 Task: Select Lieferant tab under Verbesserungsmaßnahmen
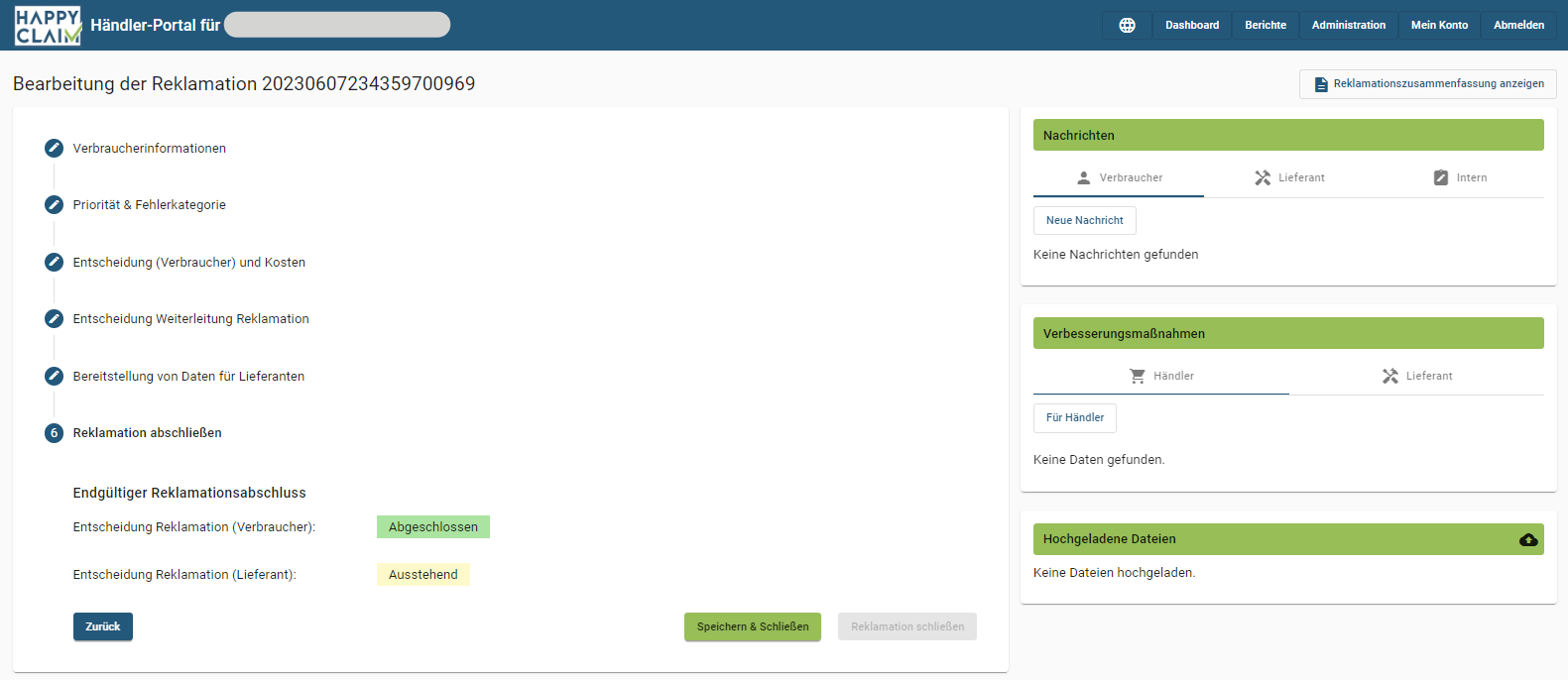pos(1416,377)
